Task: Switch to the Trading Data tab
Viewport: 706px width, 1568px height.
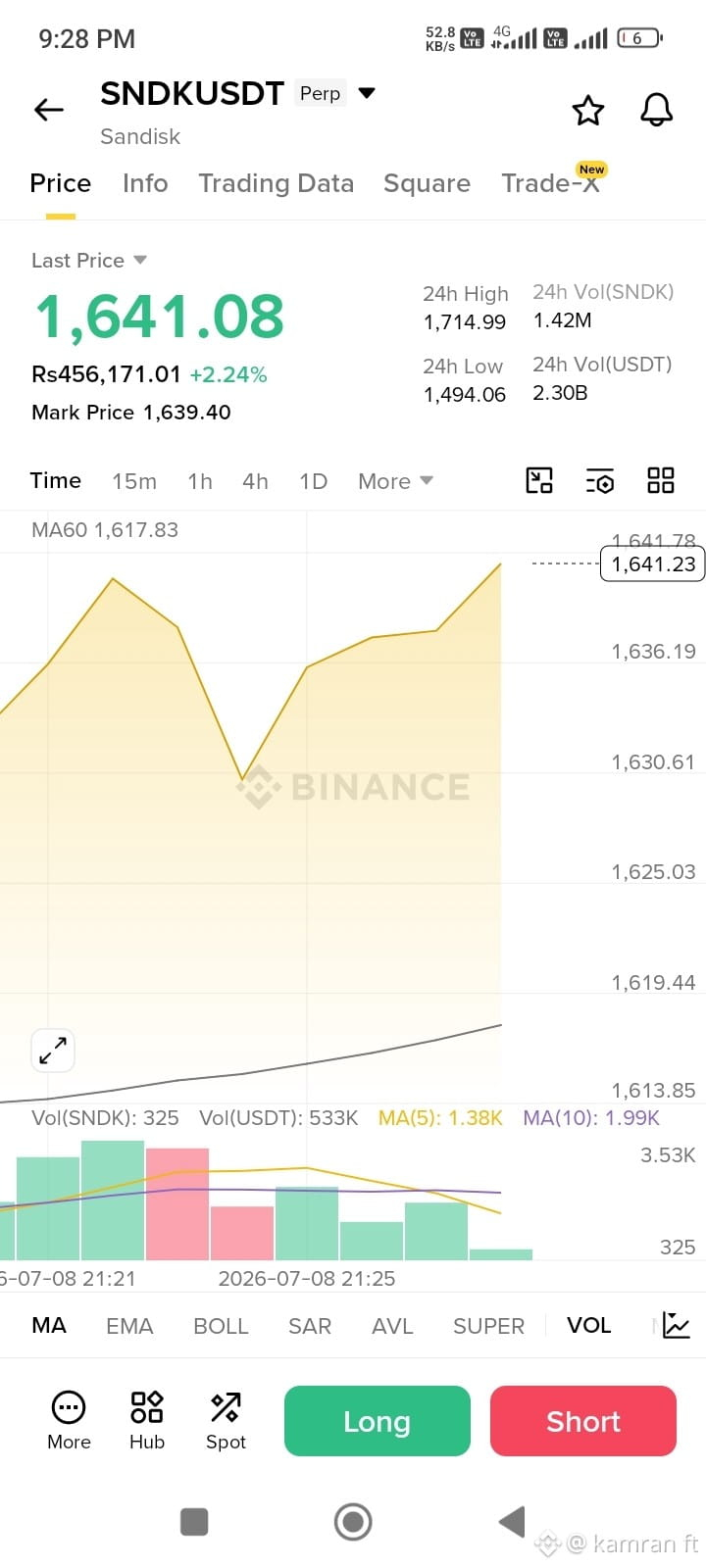Action: 276,183
